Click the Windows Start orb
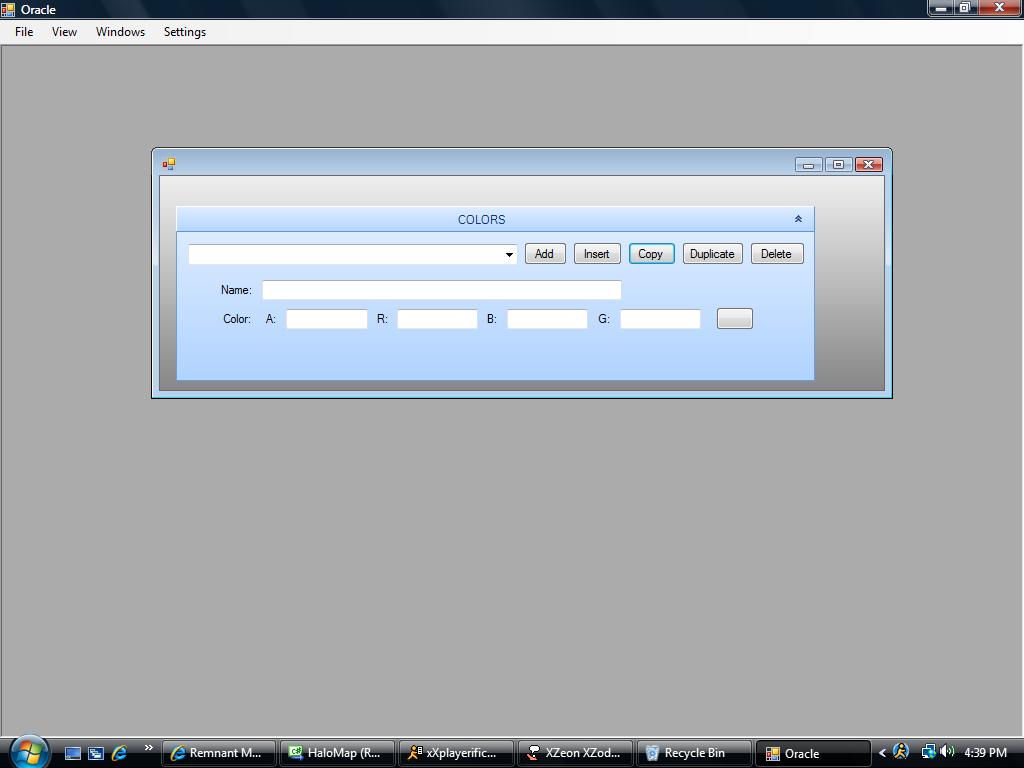Viewport: 1024px width, 768px height. click(29, 751)
